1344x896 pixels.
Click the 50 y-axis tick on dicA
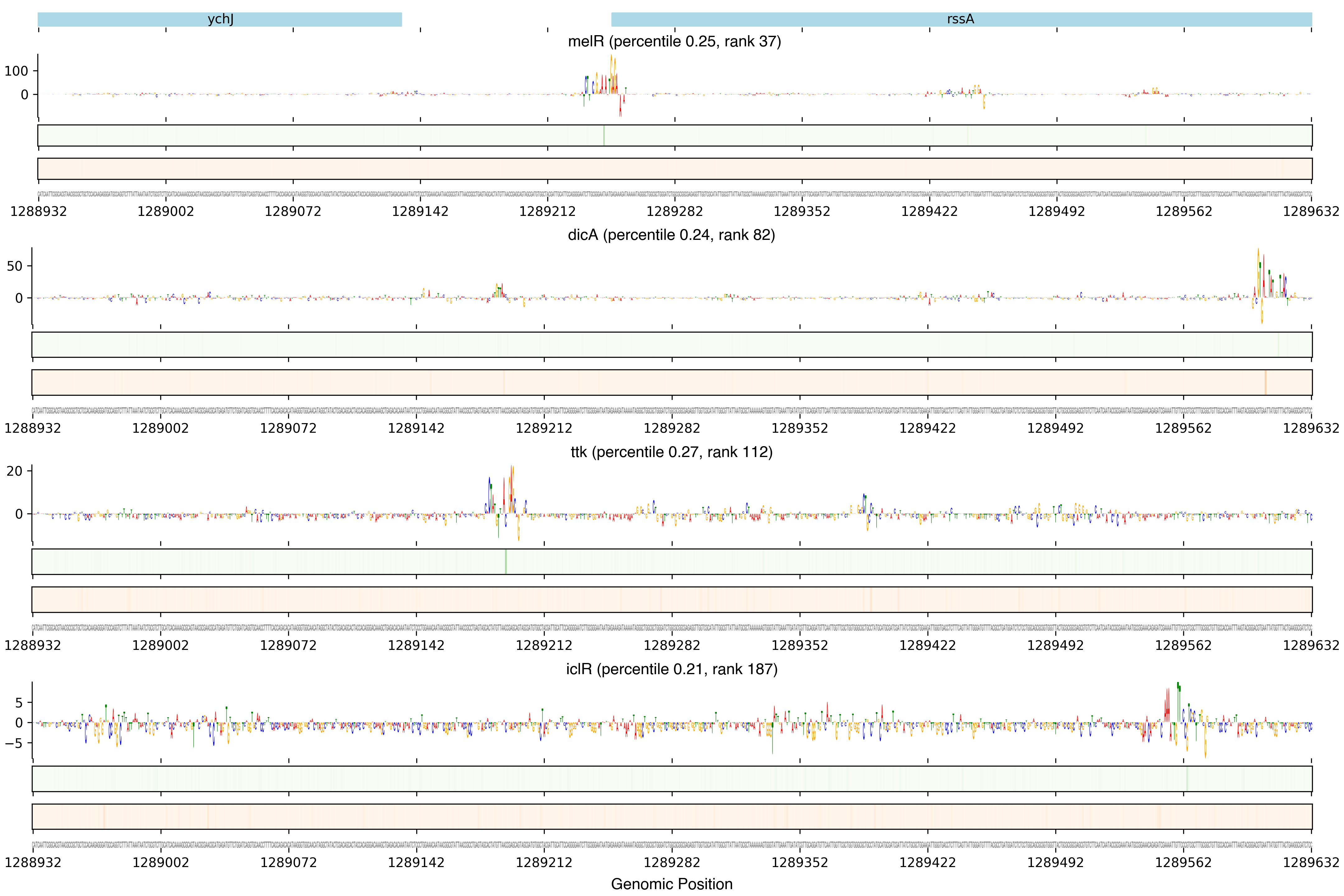(15, 266)
